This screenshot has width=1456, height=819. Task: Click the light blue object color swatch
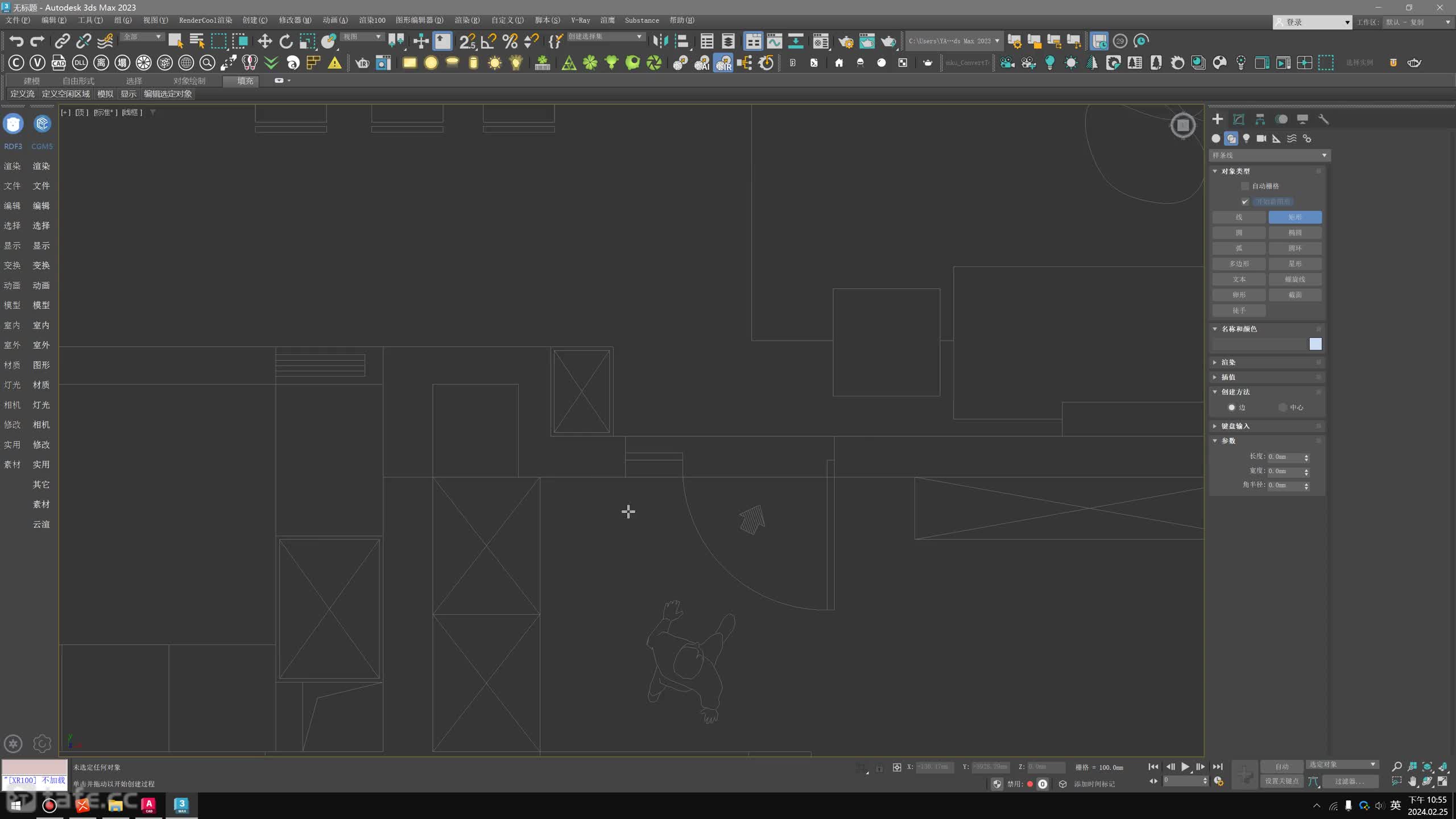coord(1316,344)
